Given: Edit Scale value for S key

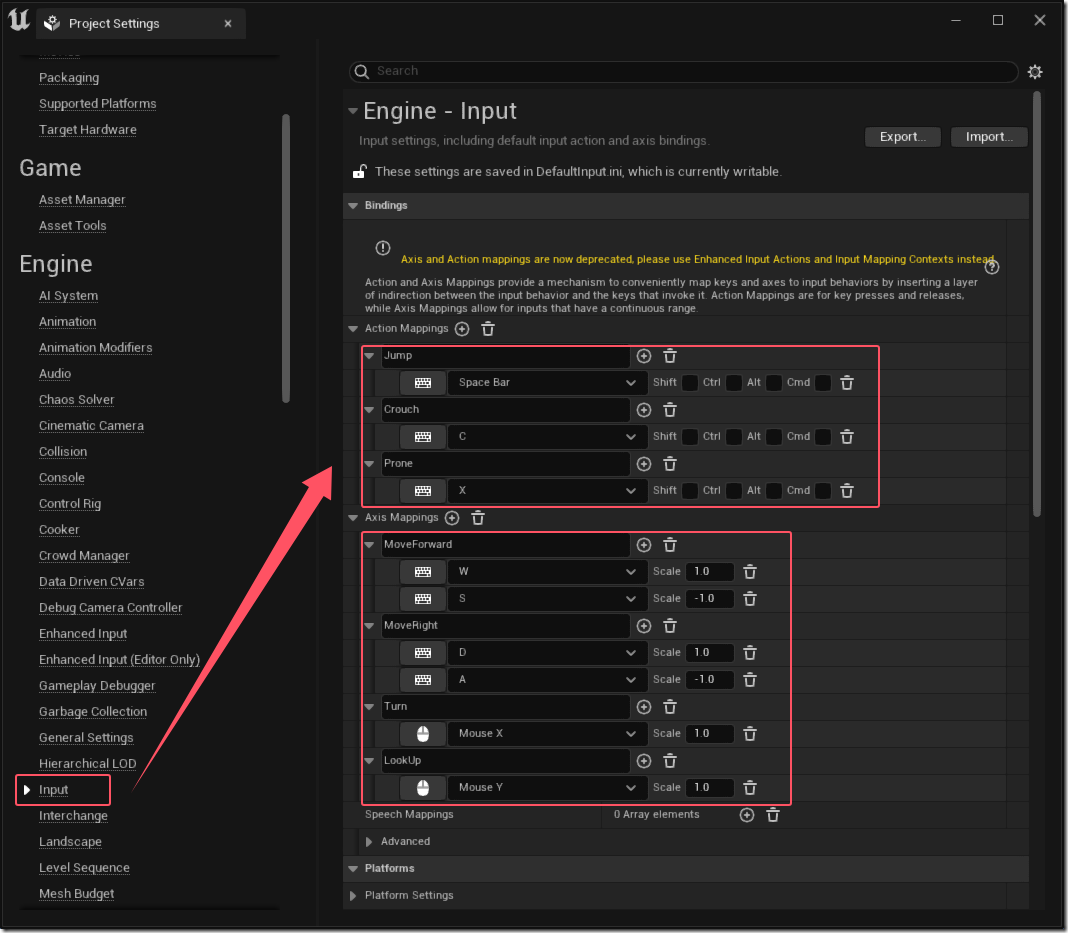Looking at the screenshot, I should (709, 599).
